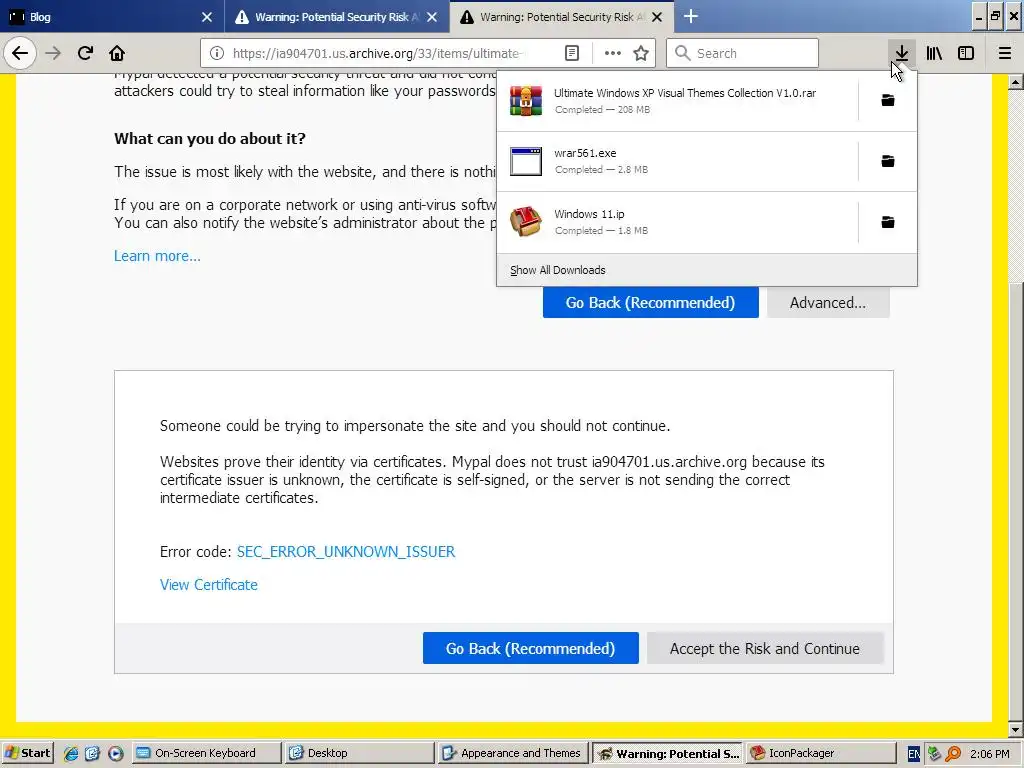Focus the Search box in toolbar
Viewport: 1024px width, 768px height.
742,53
